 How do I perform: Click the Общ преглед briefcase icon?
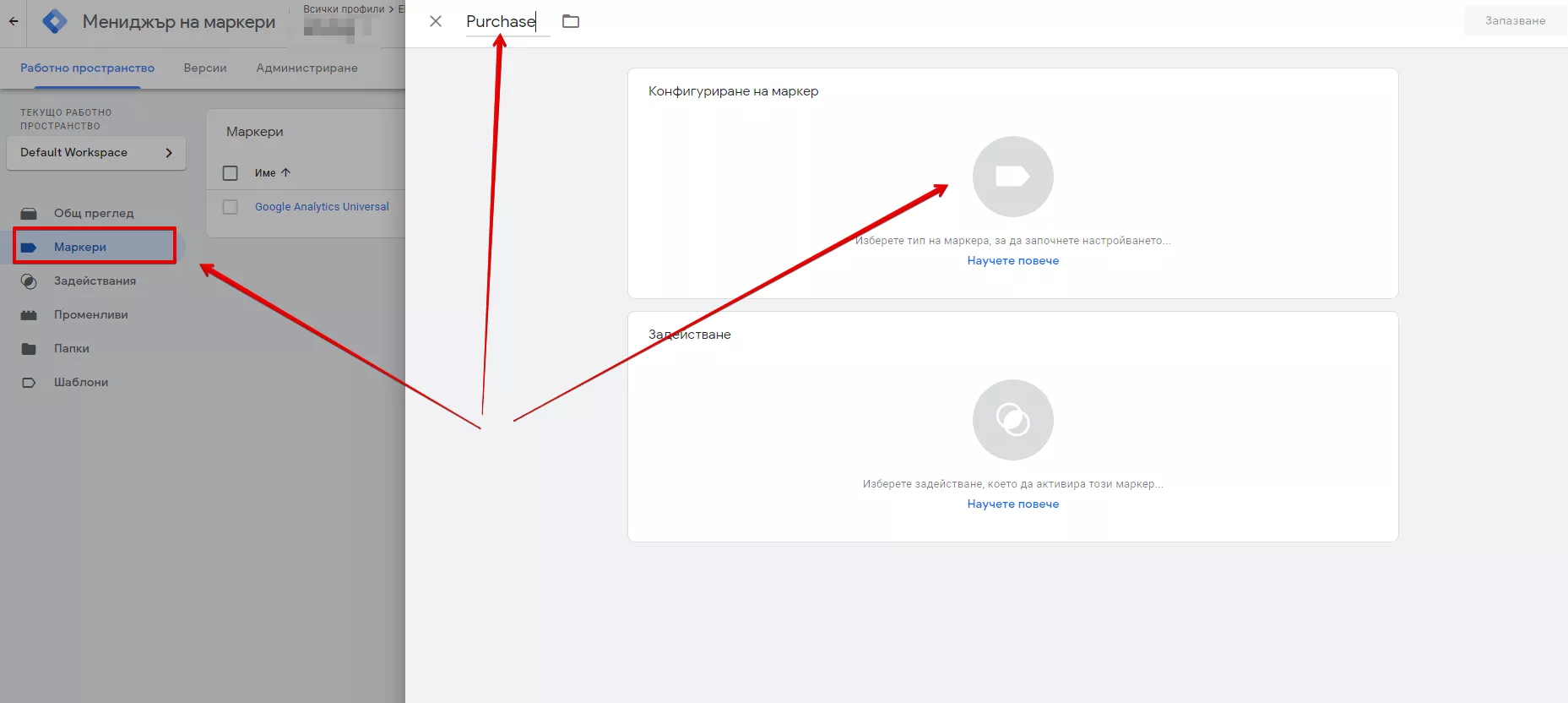pyautogui.click(x=29, y=213)
